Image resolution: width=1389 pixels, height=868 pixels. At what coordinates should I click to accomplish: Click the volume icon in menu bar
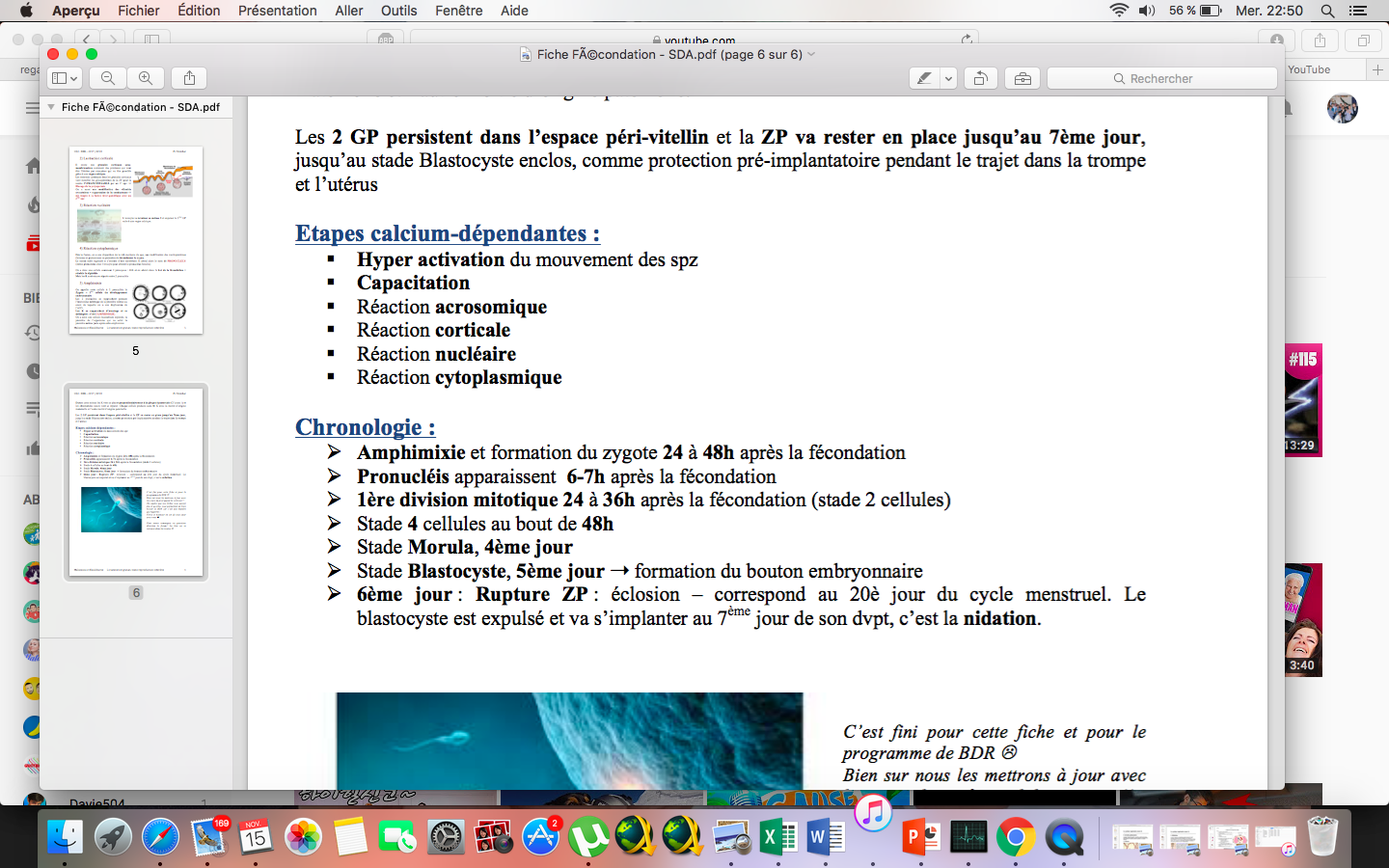[1146, 11]
